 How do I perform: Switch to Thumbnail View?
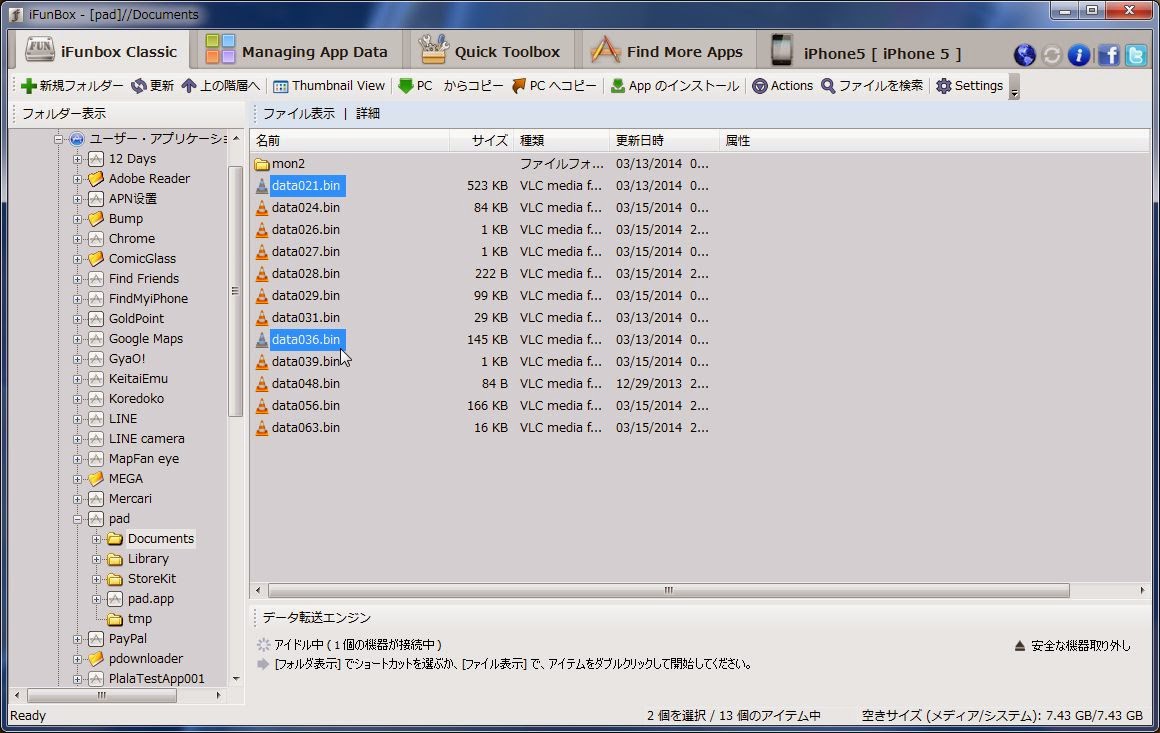pyautogui.click(x=329, y=86)
